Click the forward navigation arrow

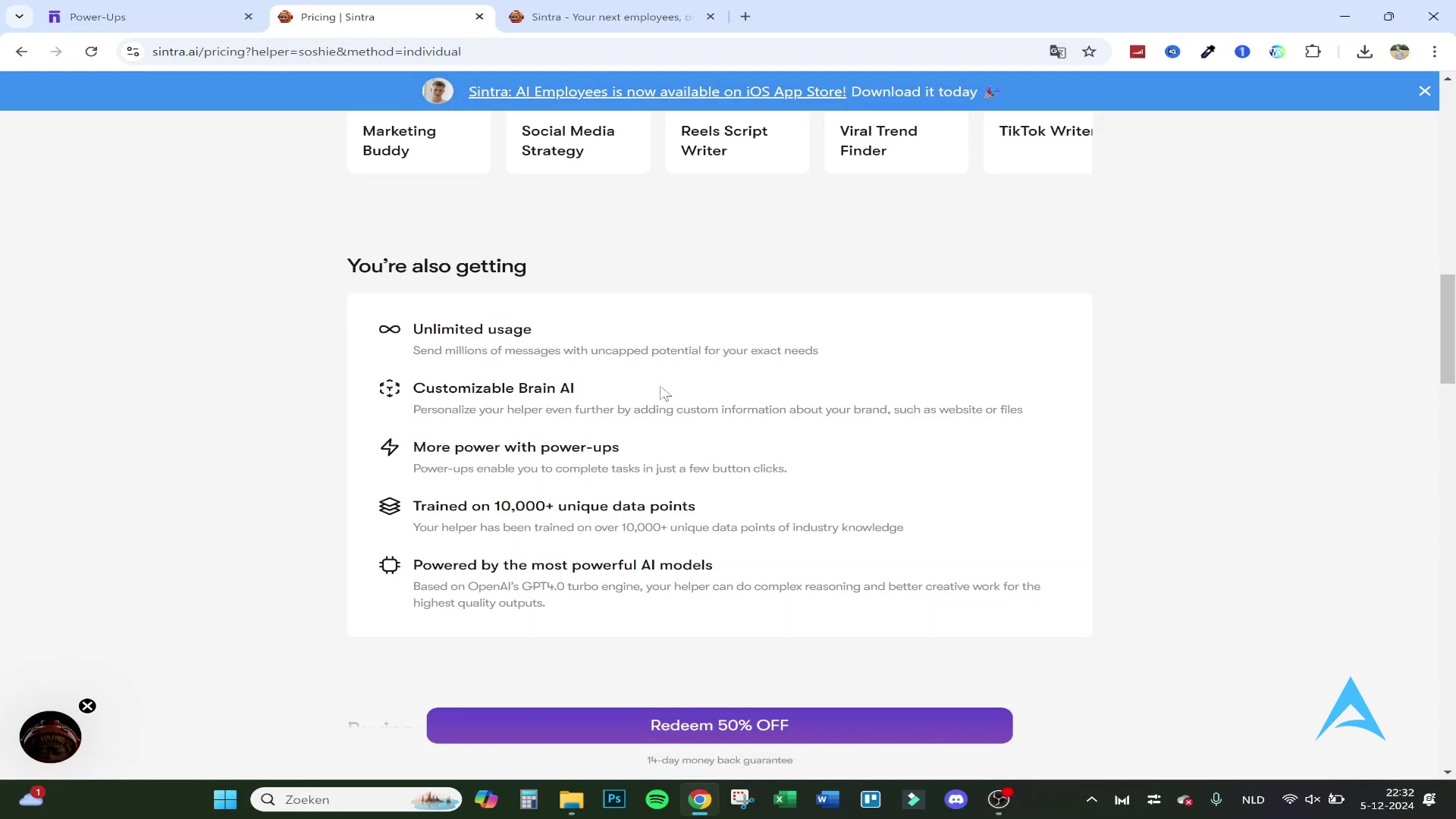point(56,52)
